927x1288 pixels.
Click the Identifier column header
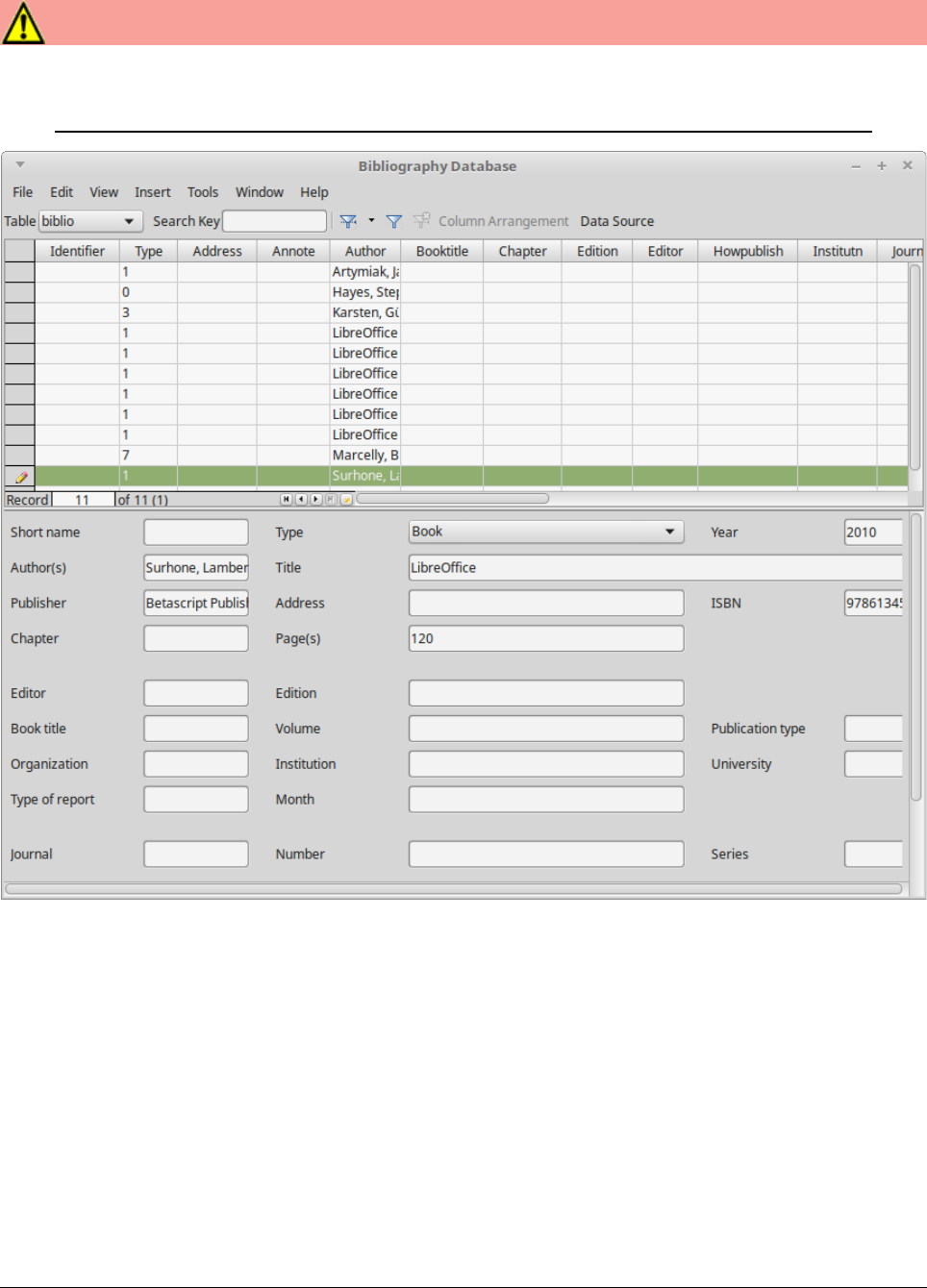click(77, 251)
